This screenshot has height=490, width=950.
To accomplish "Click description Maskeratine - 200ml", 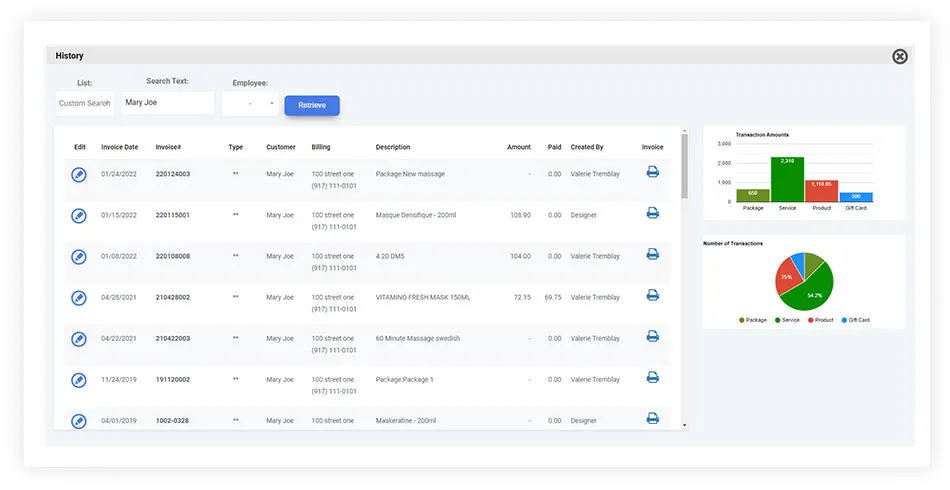I will coord(405,420).
